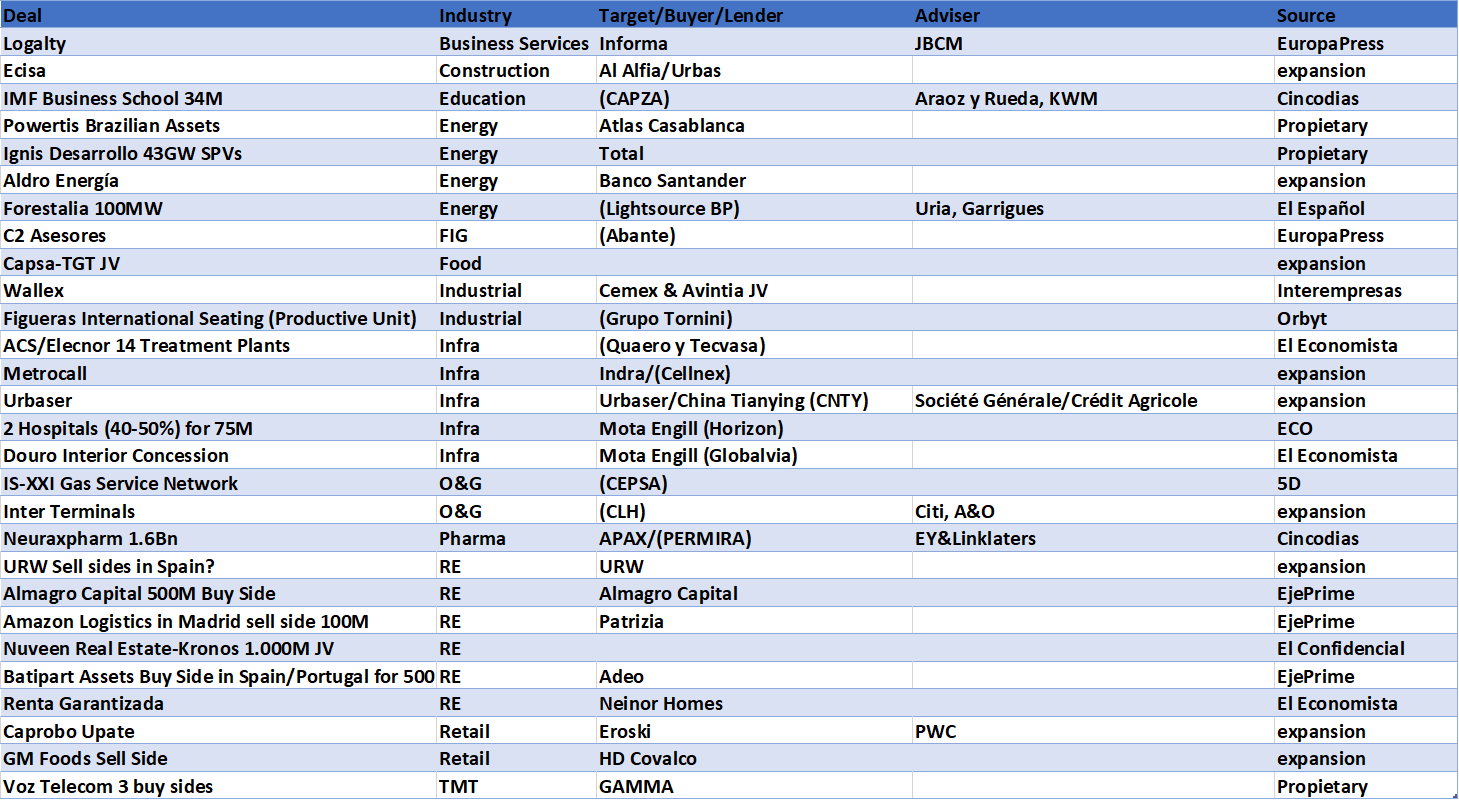The image size is (1459, 800).
Task: Select the Urbaser deal cell
Action: 218,400
